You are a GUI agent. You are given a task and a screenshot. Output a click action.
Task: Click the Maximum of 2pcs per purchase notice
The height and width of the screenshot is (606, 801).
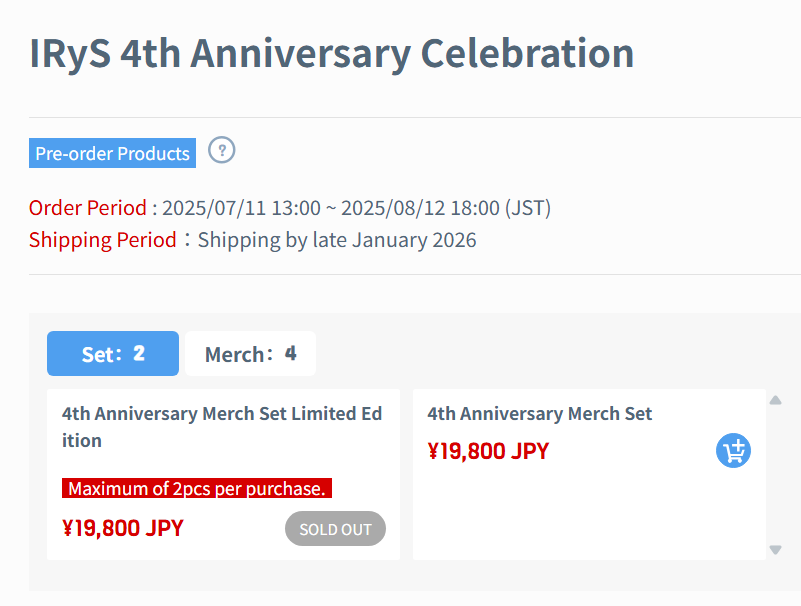[x=197, y=489]
